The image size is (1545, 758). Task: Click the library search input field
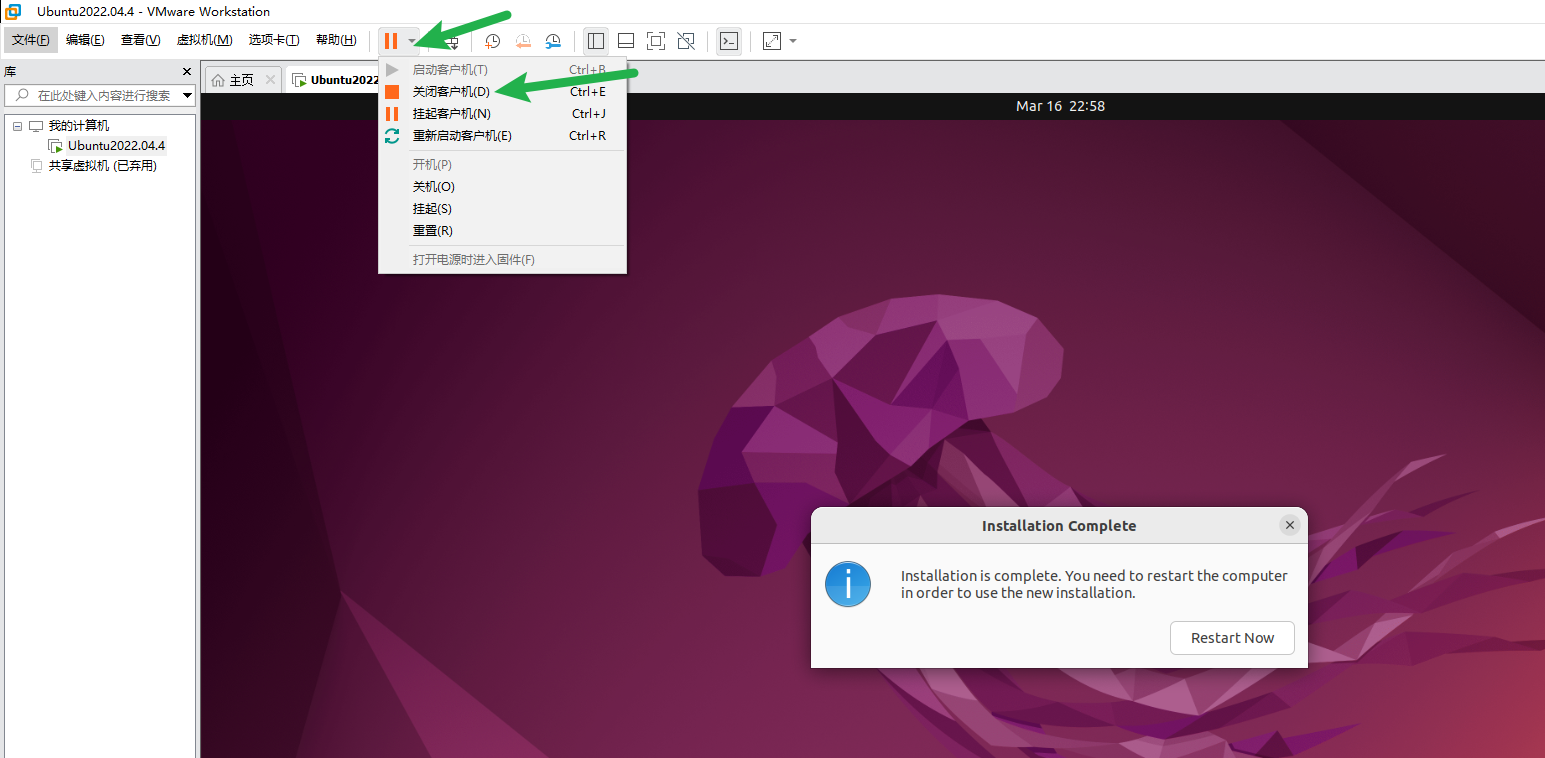98,96
